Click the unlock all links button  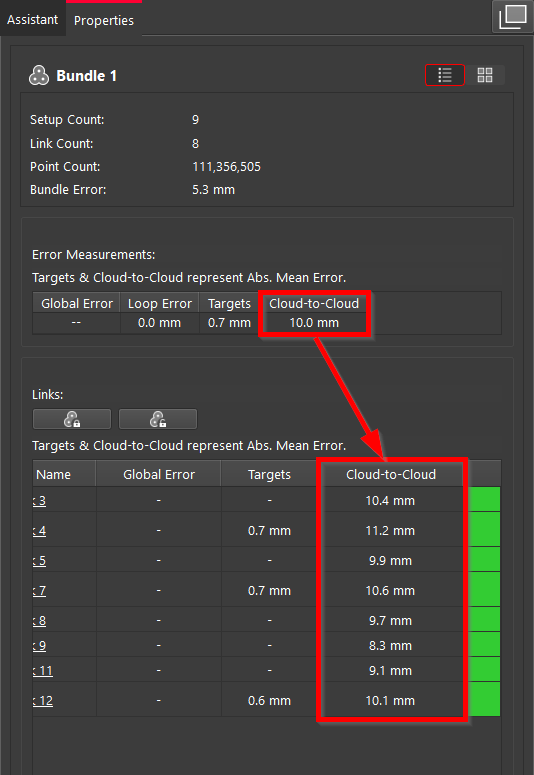[x=158, y=419]
